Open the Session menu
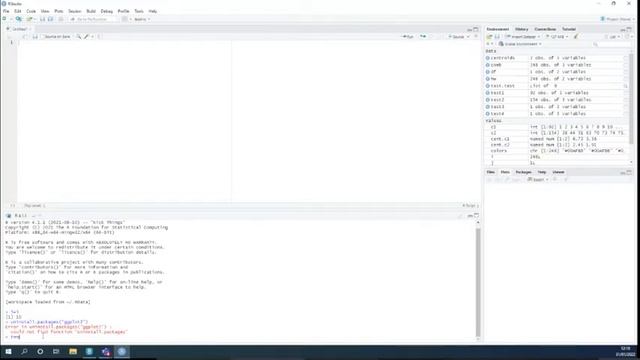Screen dimensions: 640x360 (x=75, y=11)
